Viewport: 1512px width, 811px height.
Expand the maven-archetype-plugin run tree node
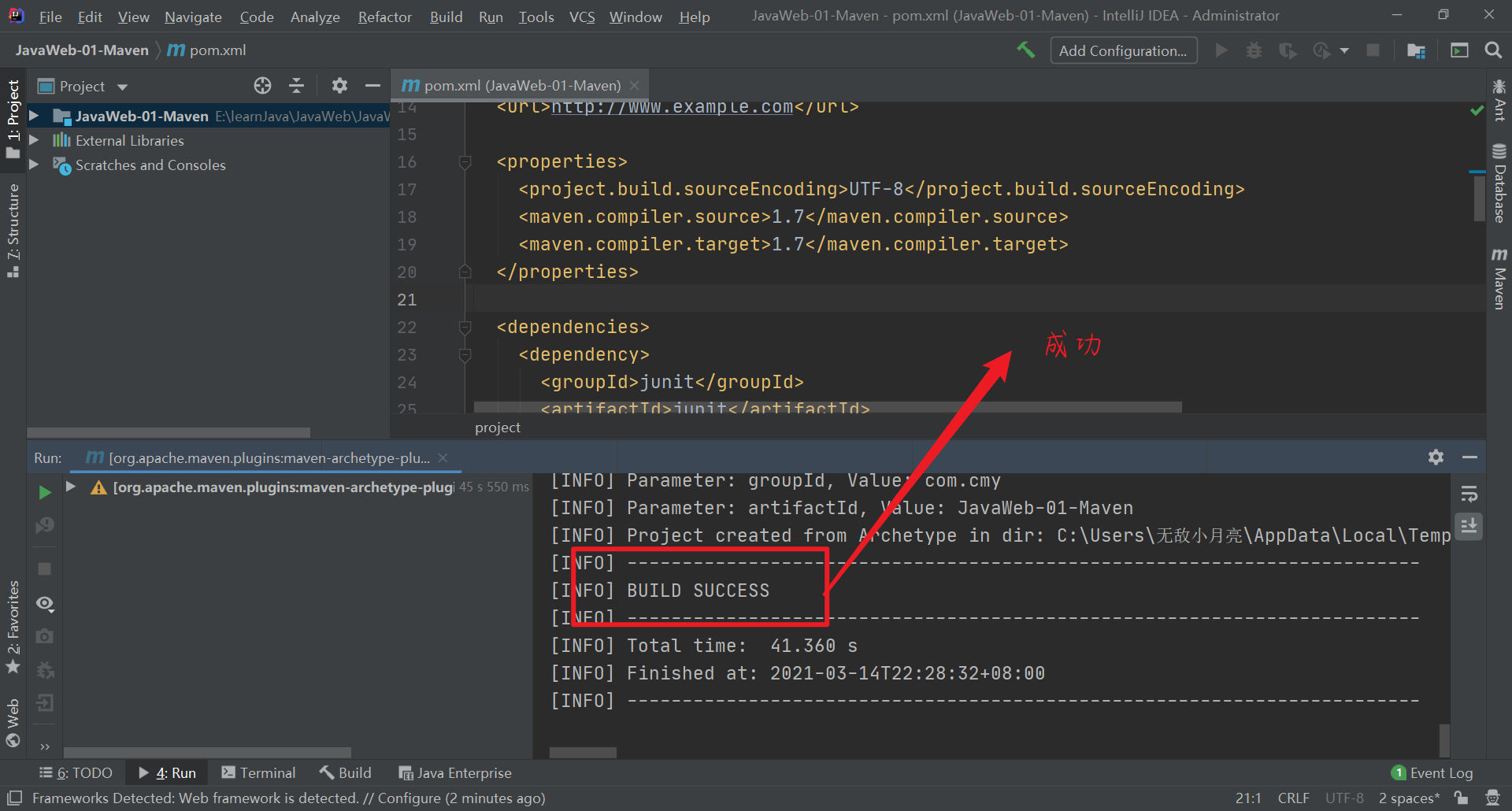(71, 487)
